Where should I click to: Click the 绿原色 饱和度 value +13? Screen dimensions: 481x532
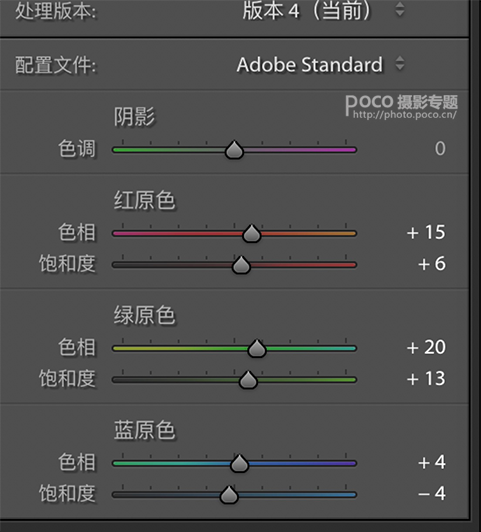(x=426, y=379)
